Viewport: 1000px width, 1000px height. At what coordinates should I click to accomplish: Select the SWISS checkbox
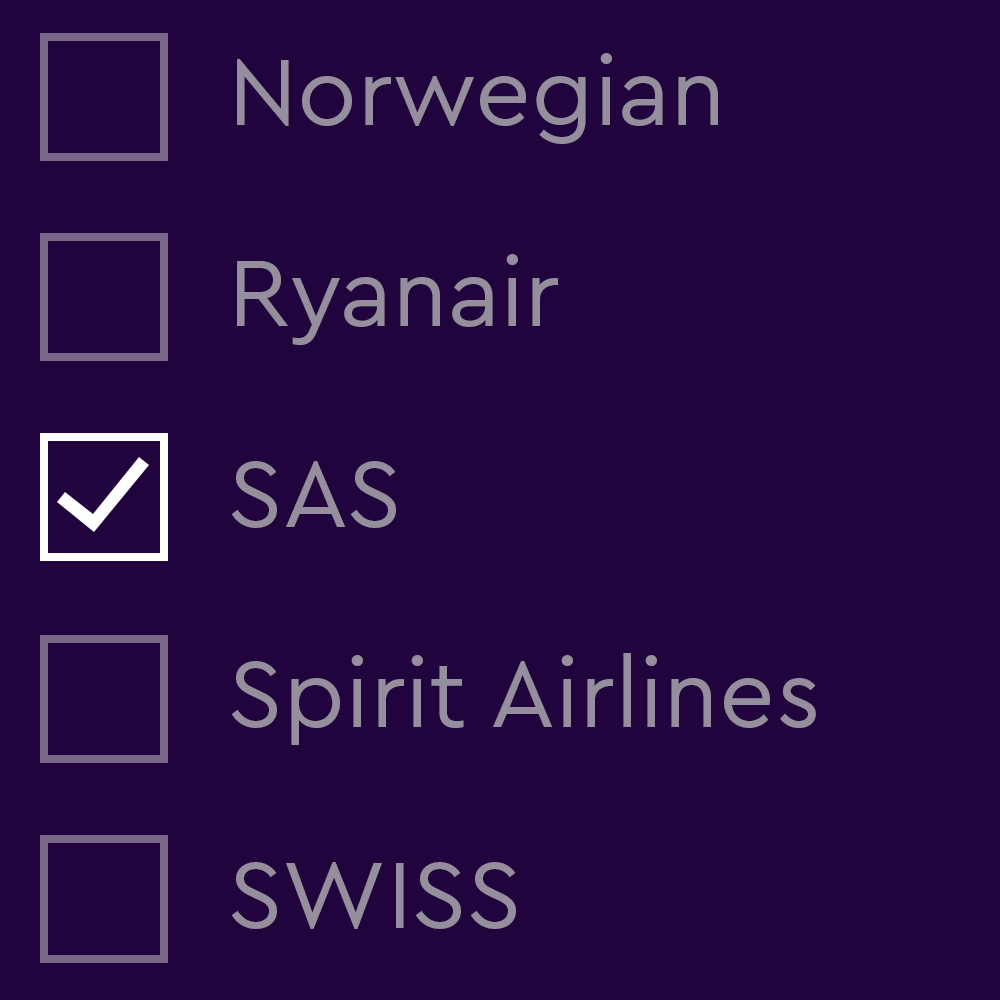click(104, 898)
